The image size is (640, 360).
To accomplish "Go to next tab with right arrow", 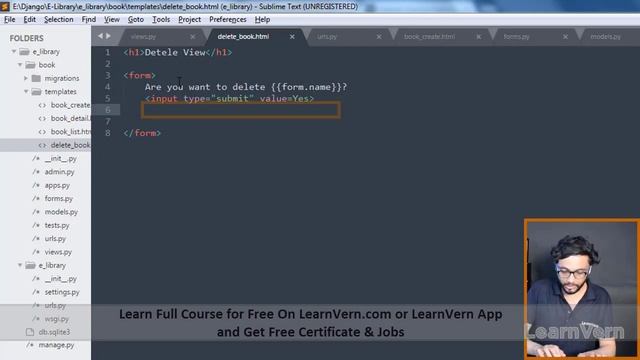I will click(108, 36).
